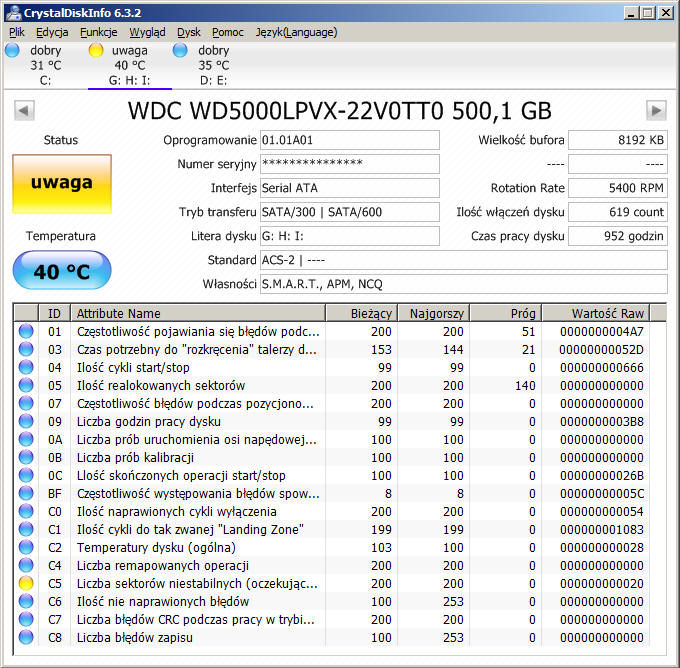This screenshot has width=680, height=668.
Task: Click the Wielkość bufora value 8192 KB
Action: [618, 140]
